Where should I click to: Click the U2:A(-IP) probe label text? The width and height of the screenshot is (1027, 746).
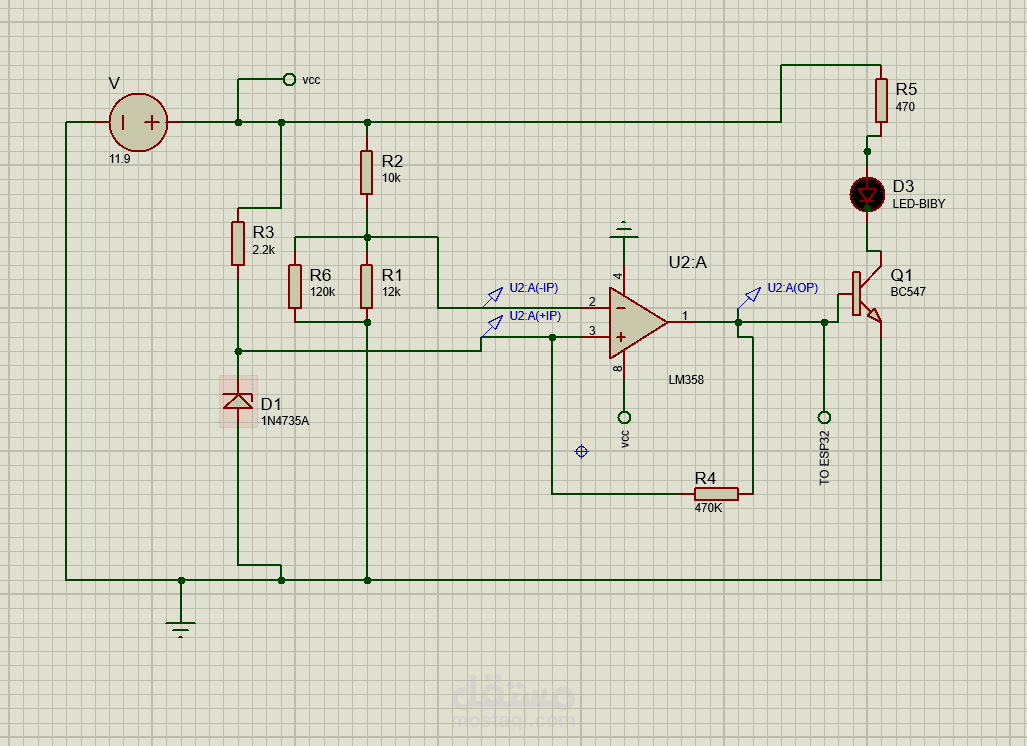coord(534,288)
